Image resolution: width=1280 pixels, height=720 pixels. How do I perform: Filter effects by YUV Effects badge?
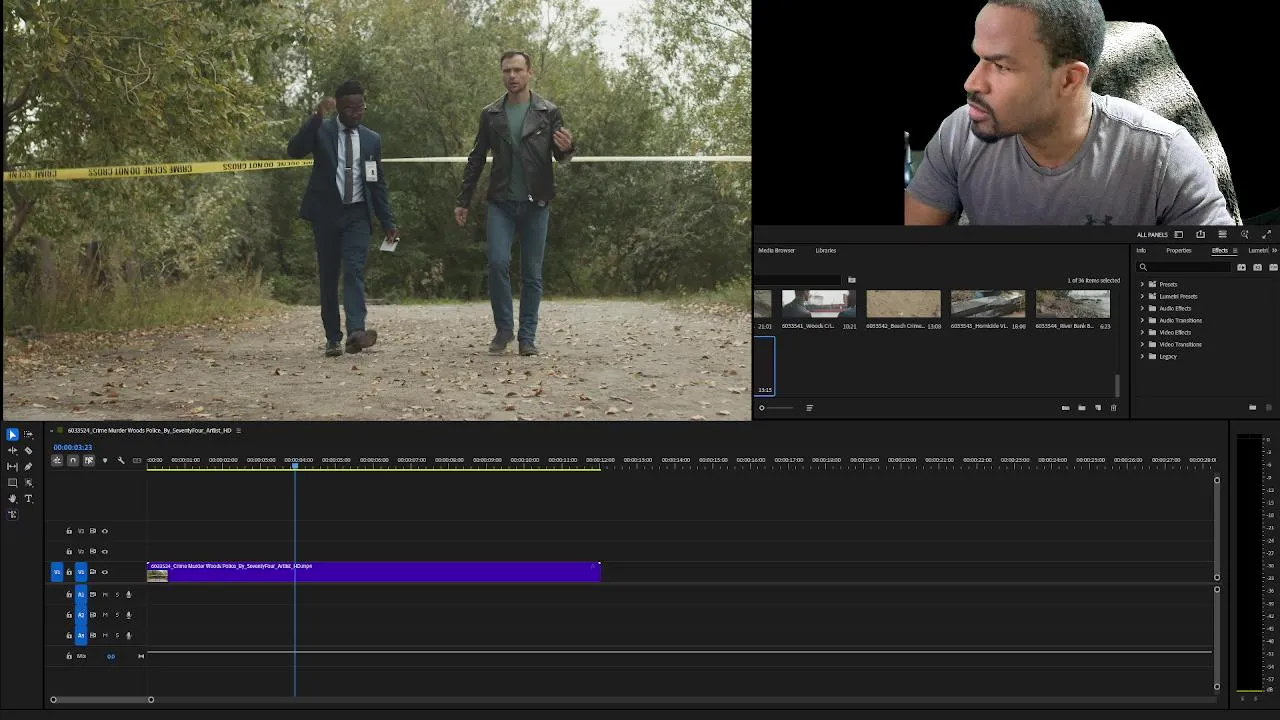(x=1273, y=267)
